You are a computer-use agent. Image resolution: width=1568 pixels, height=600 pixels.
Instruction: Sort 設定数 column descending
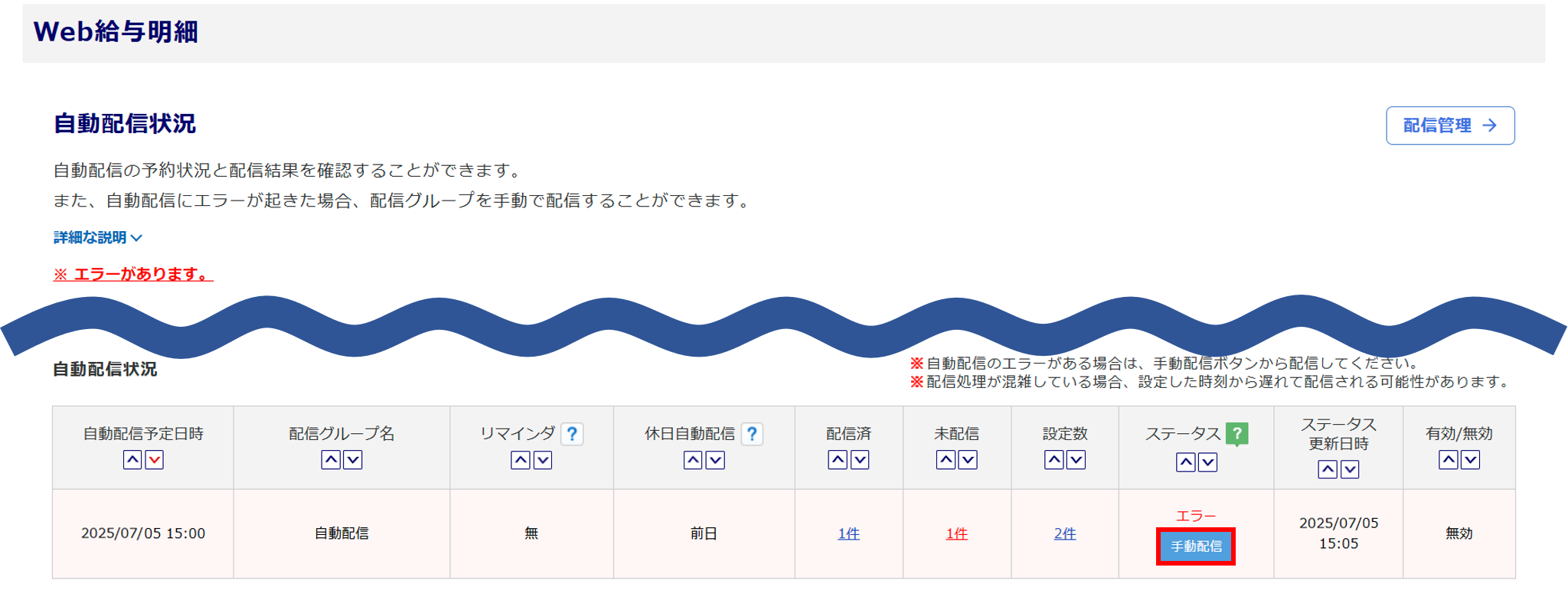point(1076,460)
